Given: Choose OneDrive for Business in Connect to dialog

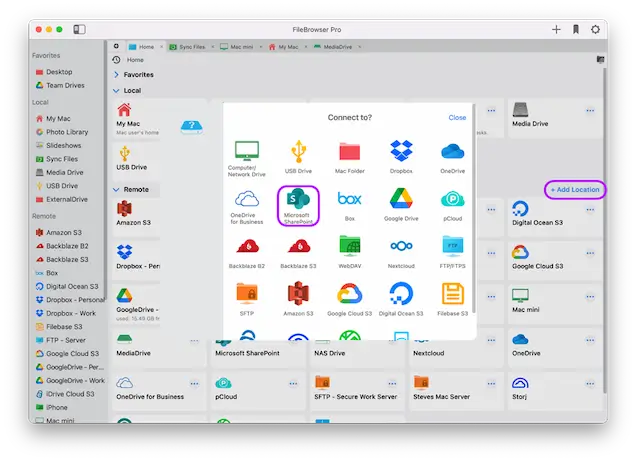Looking at the screenshot, I should click(247, 206).
